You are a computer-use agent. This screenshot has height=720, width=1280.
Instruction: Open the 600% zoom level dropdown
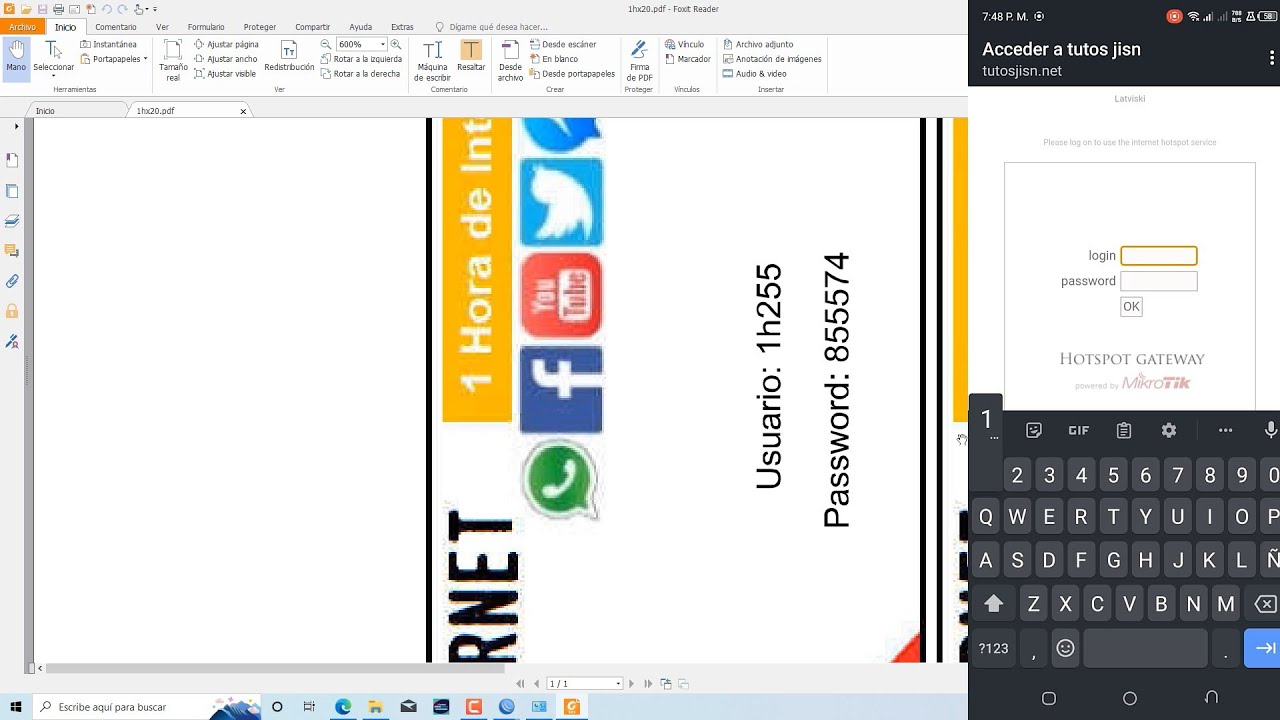click(x=382, y=45)
